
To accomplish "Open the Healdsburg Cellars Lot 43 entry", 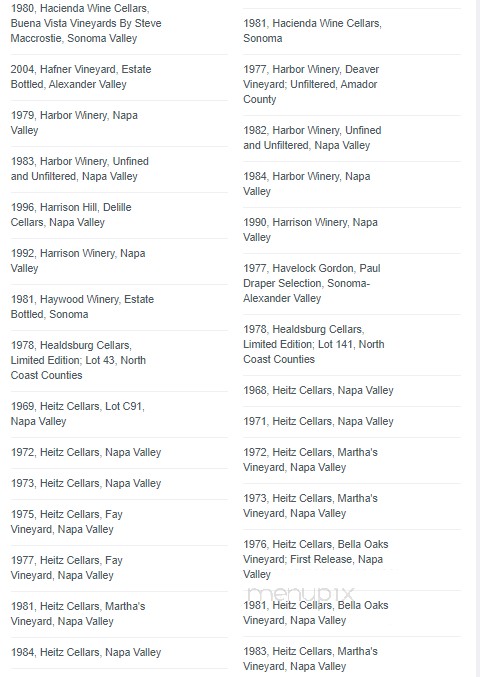I will click(x=78, y=360).
